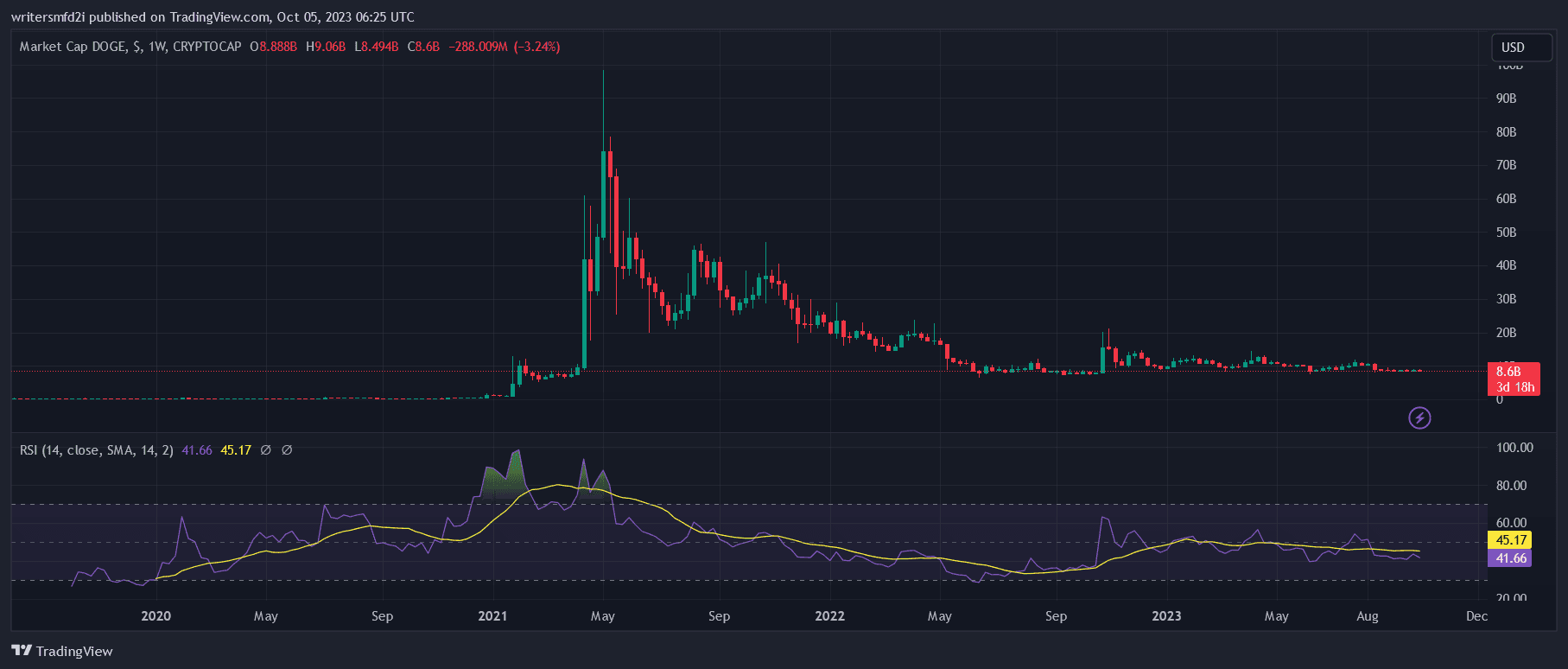Open the USD currency selector
The image size is (1568, 669).
pyautogui.click(x=1513, y=48)
